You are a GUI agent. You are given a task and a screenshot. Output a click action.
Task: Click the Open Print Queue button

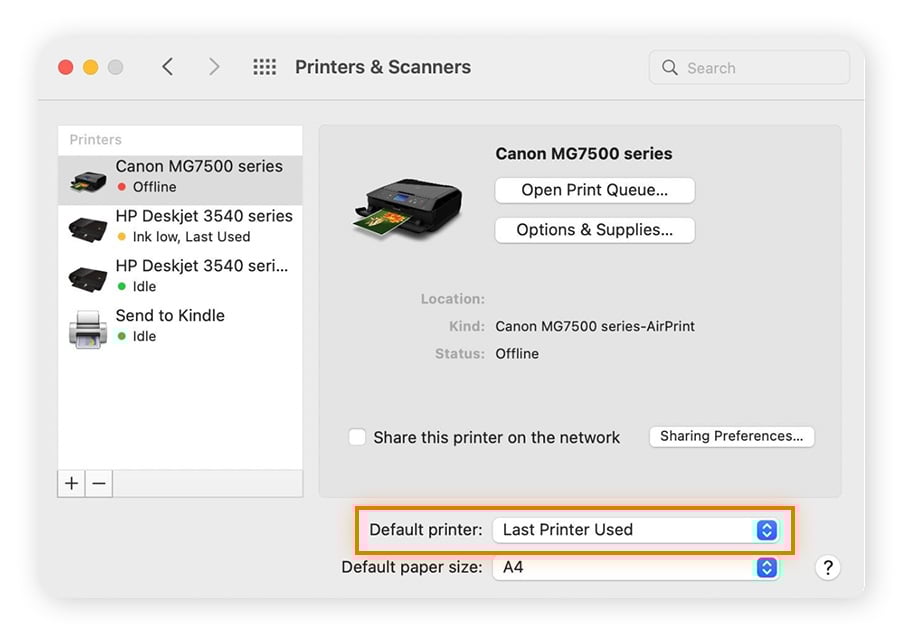click(x=594, y=190)
